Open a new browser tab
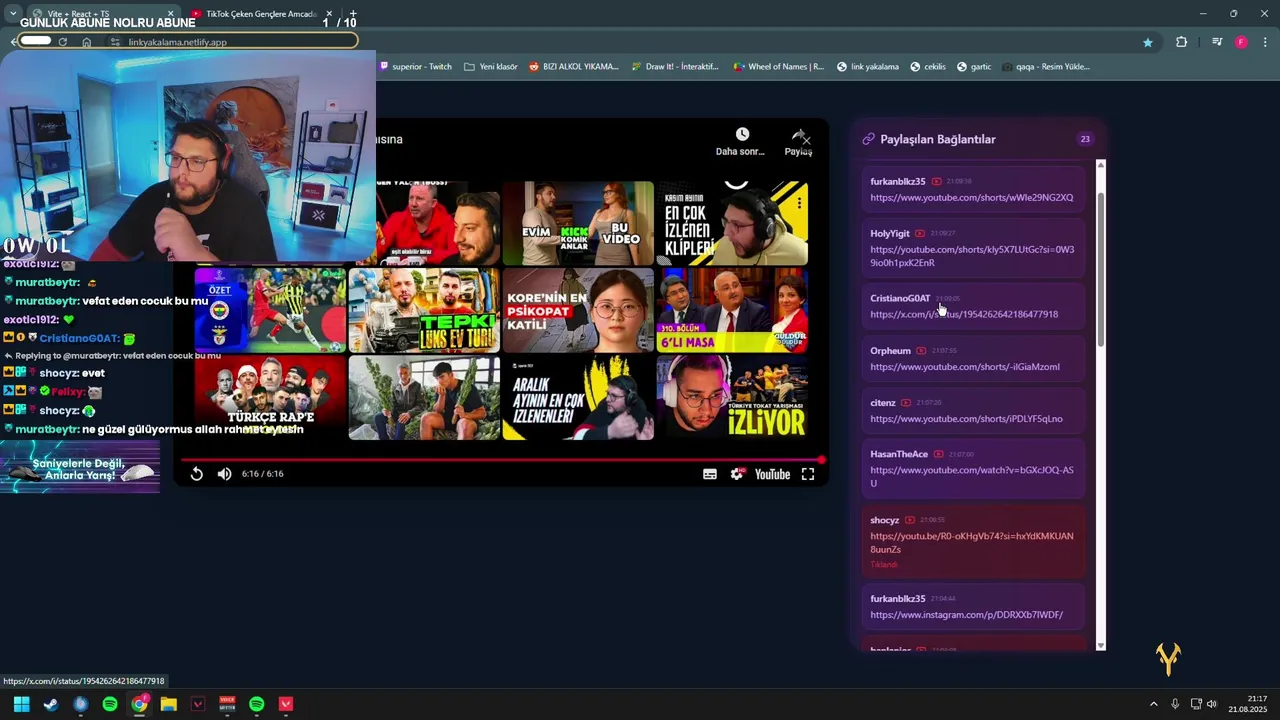The width and height of the screenshot is (1280, 720). pos(353,14)
